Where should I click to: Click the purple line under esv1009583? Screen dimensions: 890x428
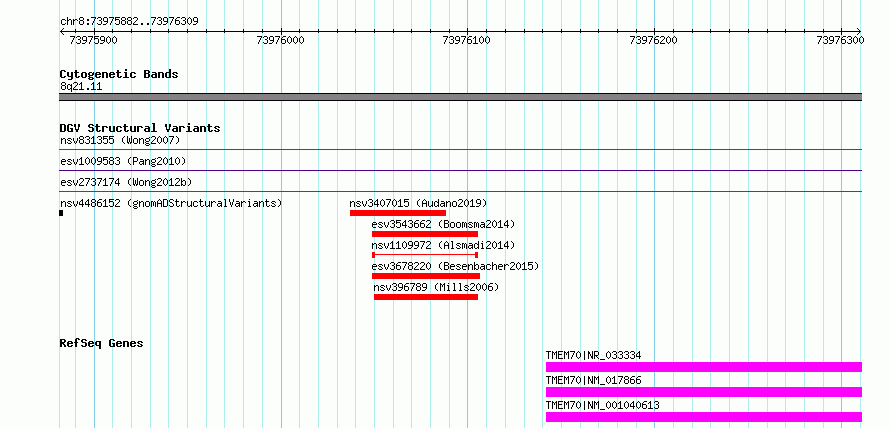coord(460,170)
